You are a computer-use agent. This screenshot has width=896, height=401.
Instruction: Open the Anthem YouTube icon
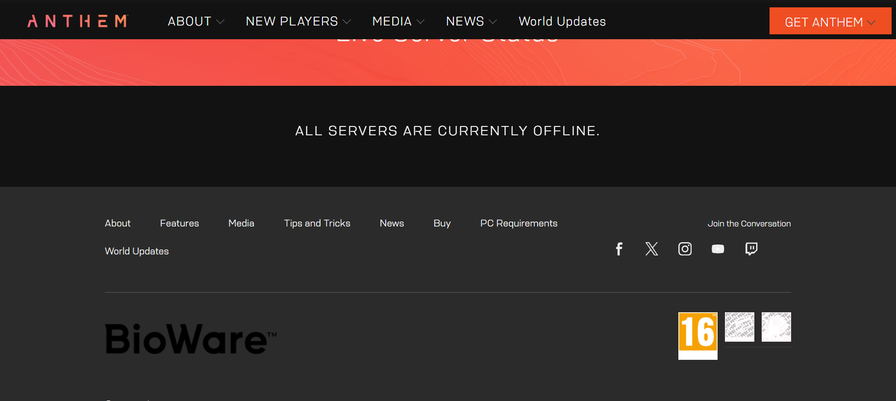[x=718, y=249]
